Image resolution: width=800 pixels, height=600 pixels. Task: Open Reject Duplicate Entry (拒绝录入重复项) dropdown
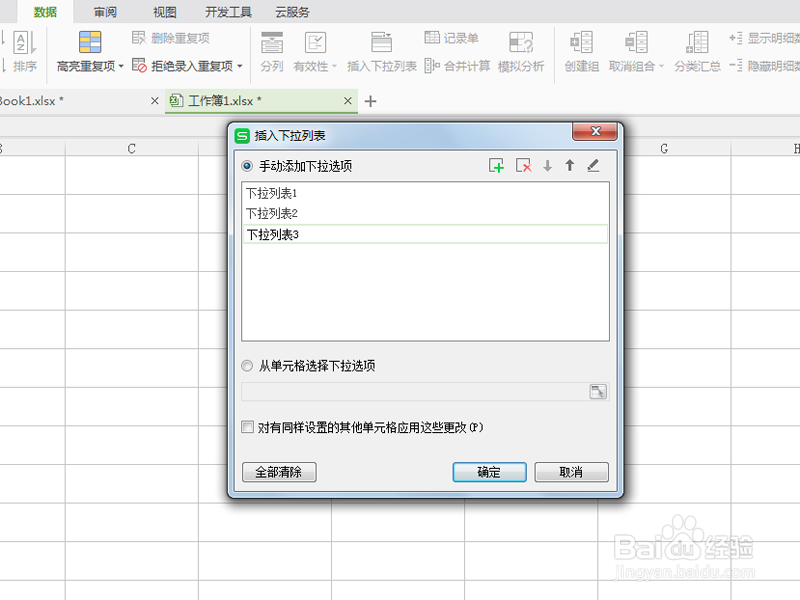240,66
